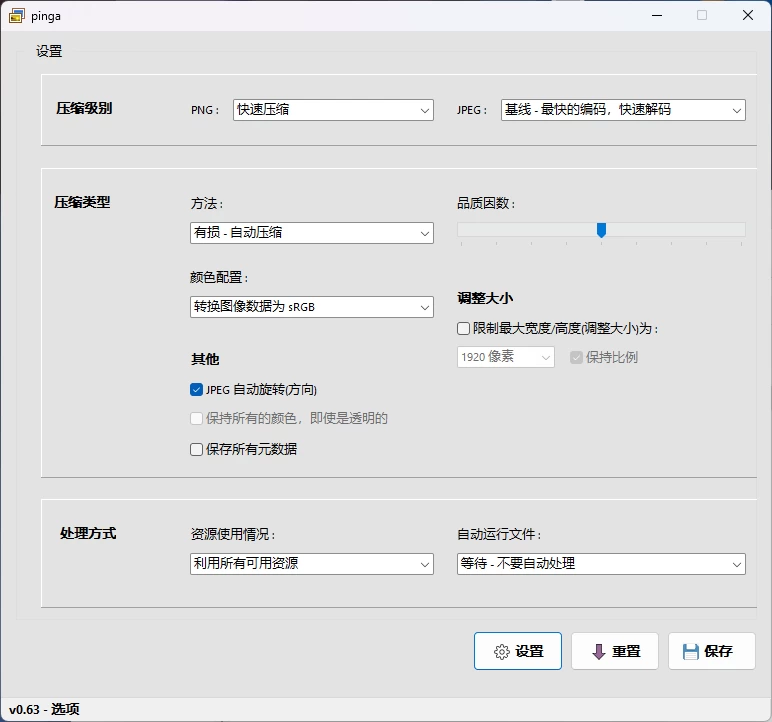
Task: Expand the 方法 compression method dropdown
Action: 312,233
